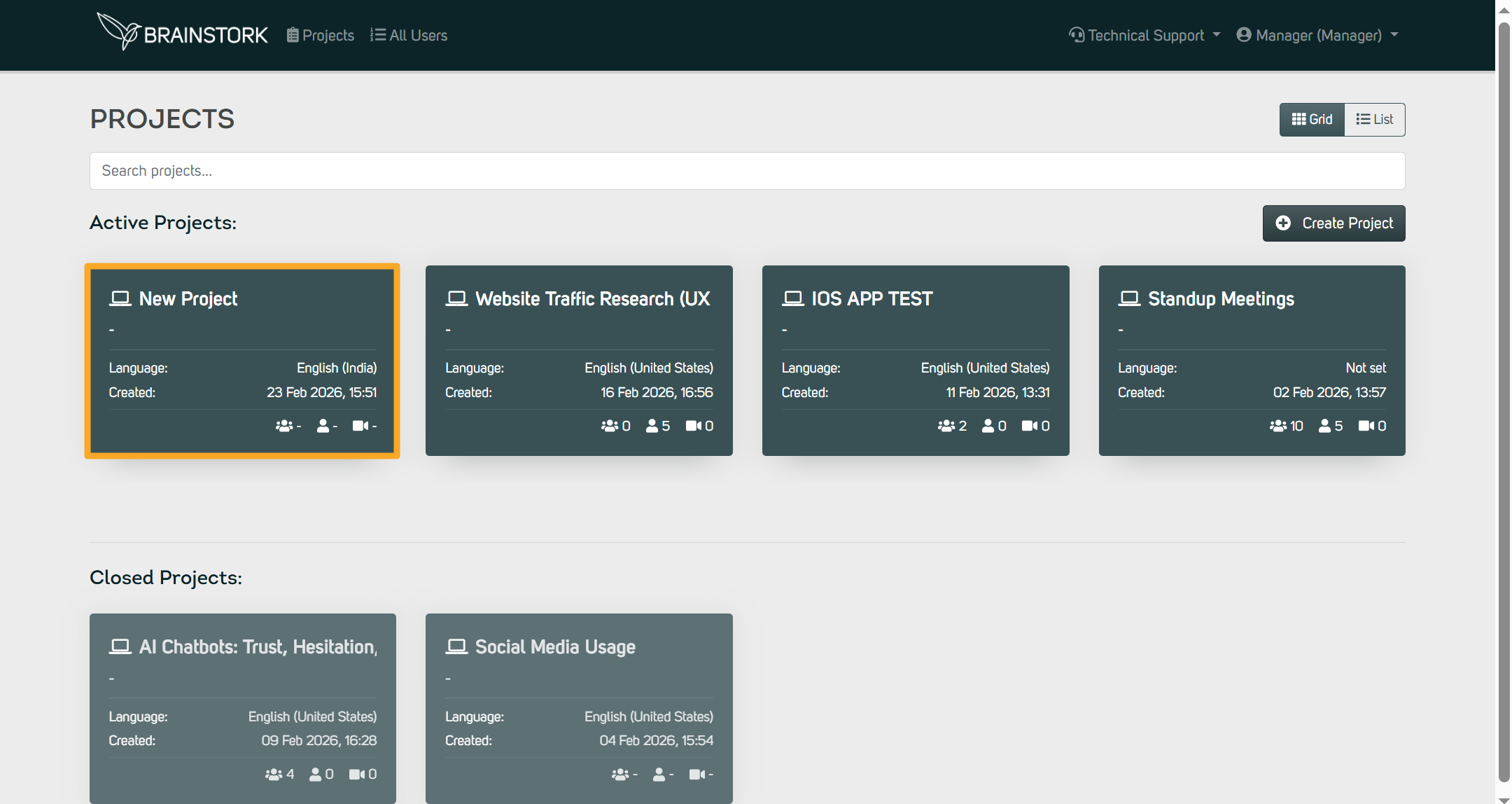The image size is (1512, 804).
Task: Click the video camera icon on AI Chatbots card
Action: 356,774
